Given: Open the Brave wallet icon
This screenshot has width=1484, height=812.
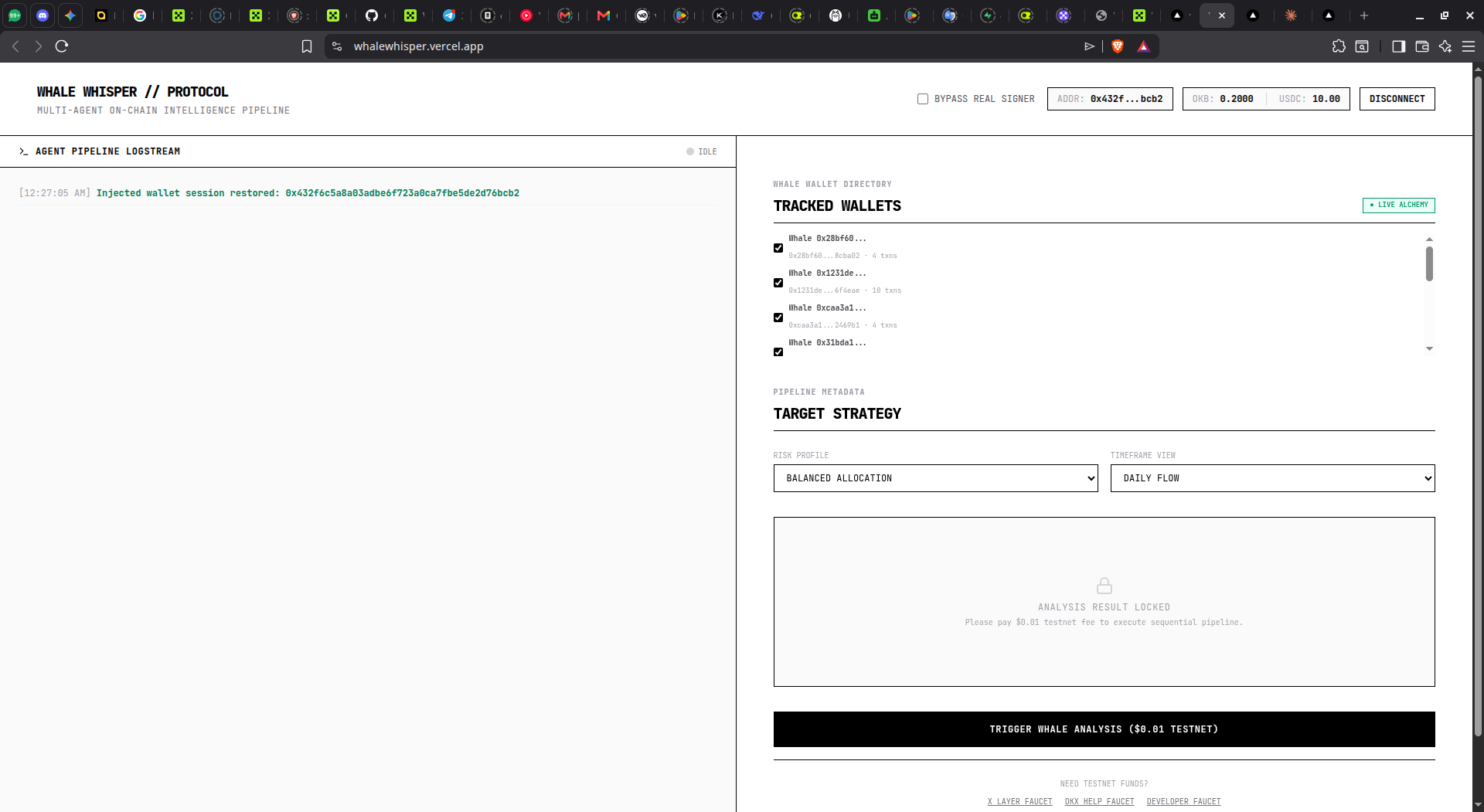Looking at the screenshot, I should [1421, 46].
